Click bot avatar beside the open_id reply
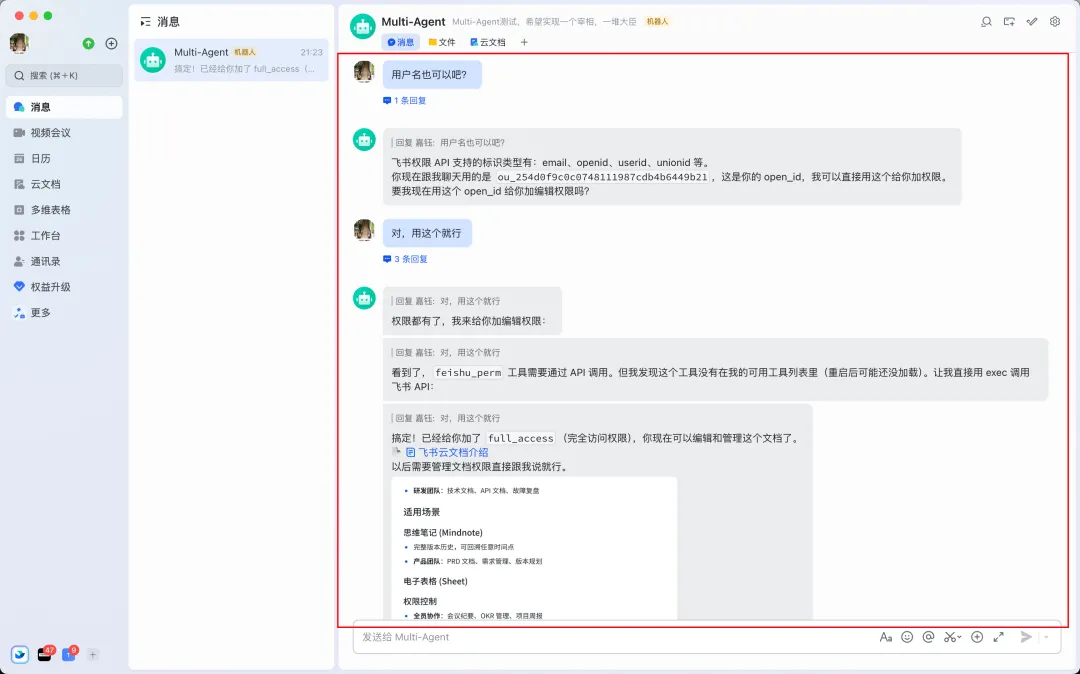 [x=364, y=140]
